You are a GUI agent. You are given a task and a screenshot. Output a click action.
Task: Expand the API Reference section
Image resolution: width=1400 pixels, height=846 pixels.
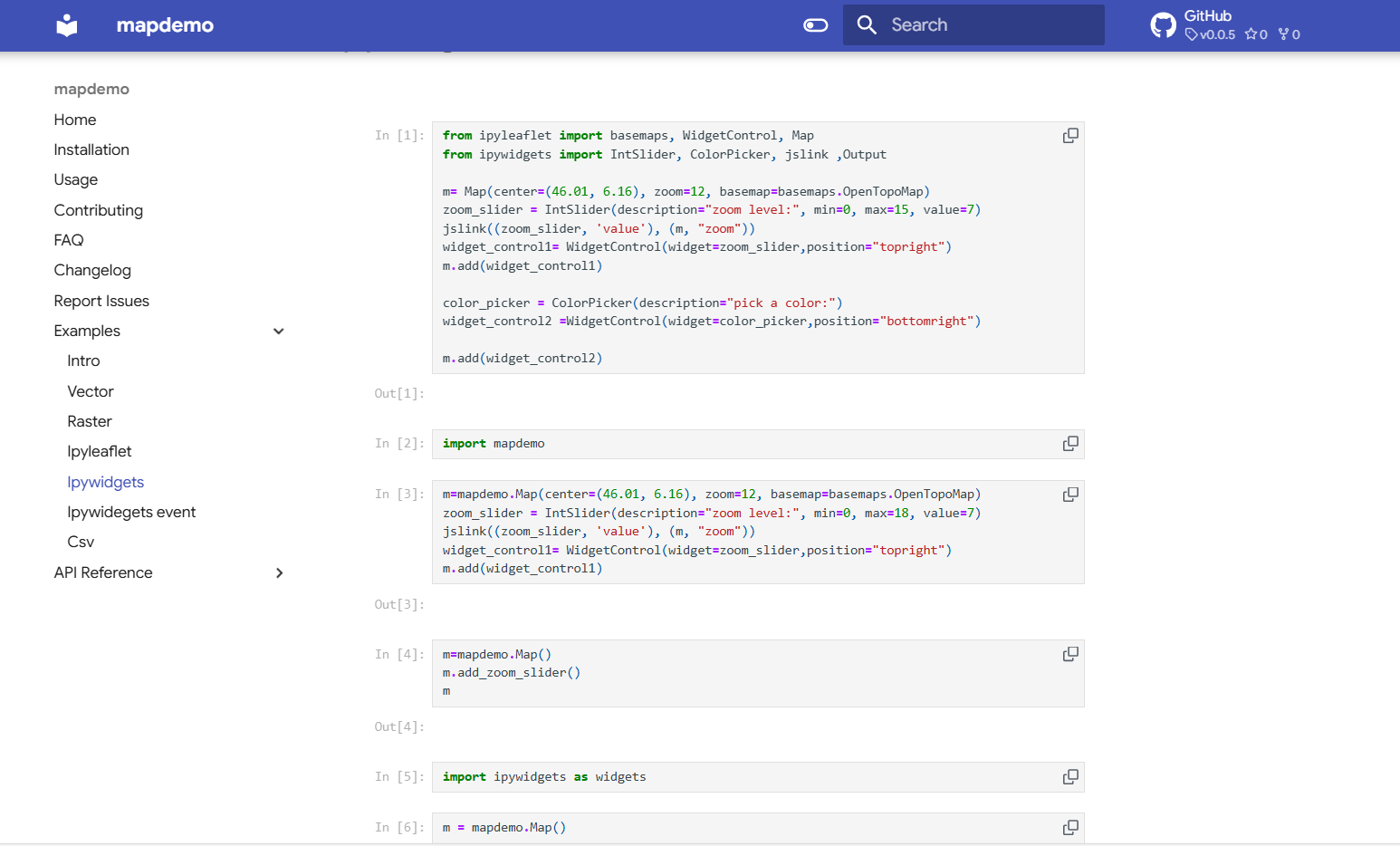tap(279, 573)
